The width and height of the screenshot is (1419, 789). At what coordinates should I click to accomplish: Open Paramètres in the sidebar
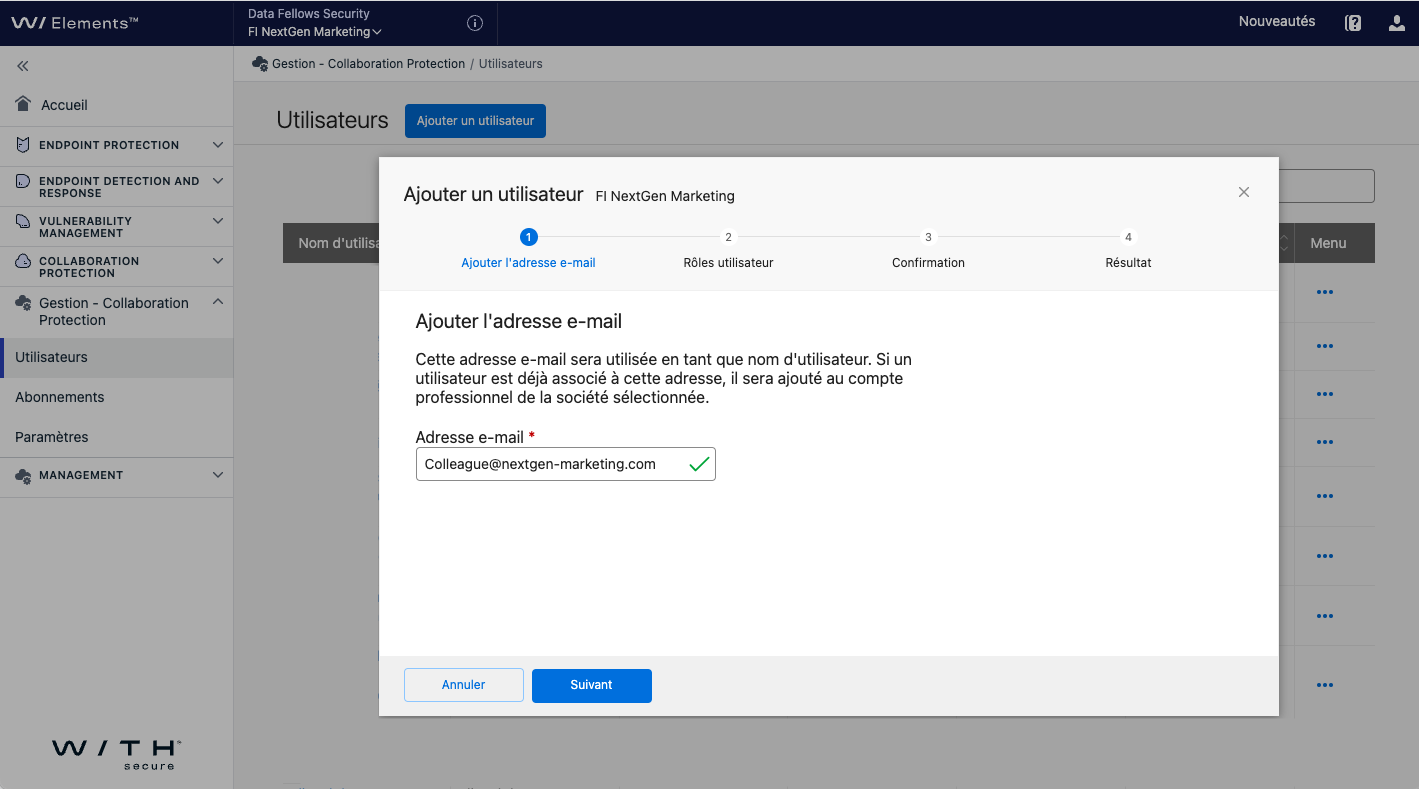[52, 437]
